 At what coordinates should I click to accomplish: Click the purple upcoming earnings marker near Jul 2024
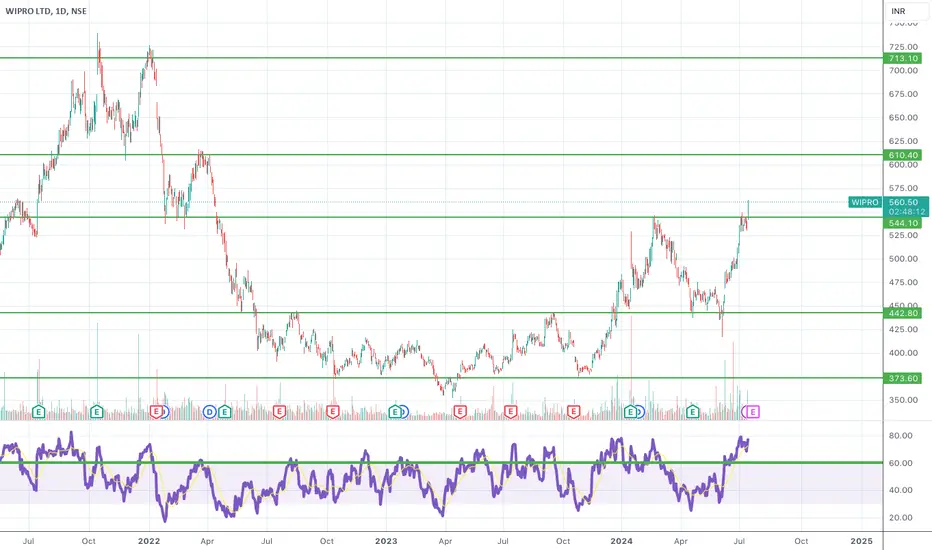(x=753, y=411)
